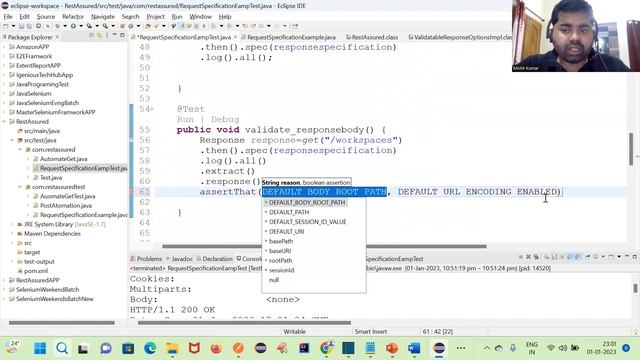Click Run code lens above validate_responsebody
The height and width of the screenshot is (360, 640).
tap(185, 120)
